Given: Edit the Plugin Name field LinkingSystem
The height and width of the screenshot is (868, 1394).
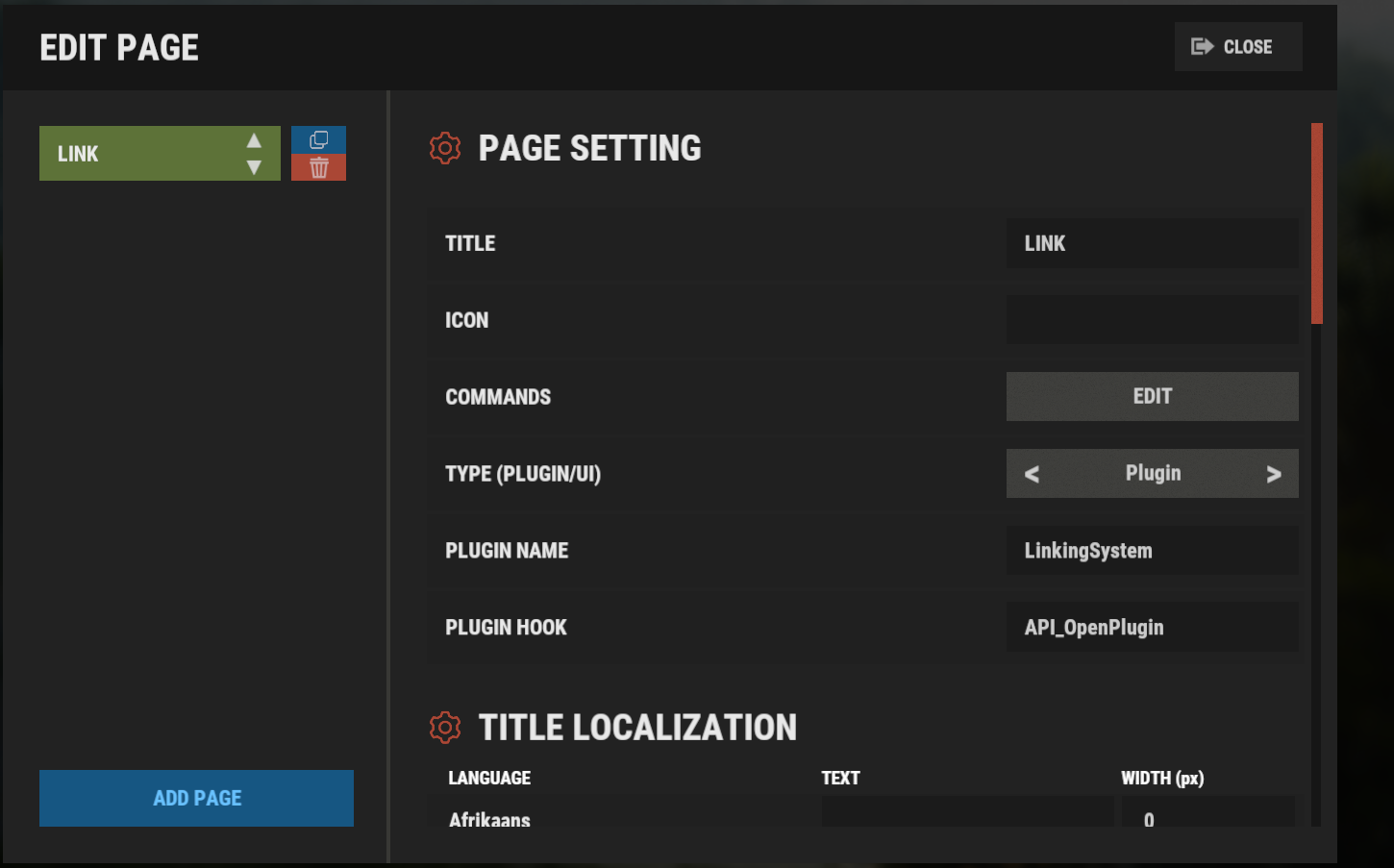Looking at the screenshot, I should coord(1152,551).
